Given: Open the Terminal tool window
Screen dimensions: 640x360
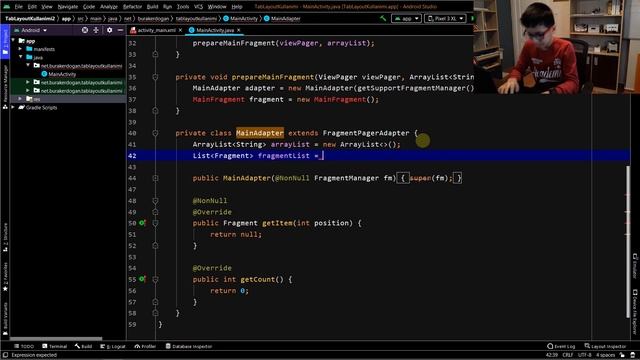Looking at the screenshot, I should pos(54,346).
